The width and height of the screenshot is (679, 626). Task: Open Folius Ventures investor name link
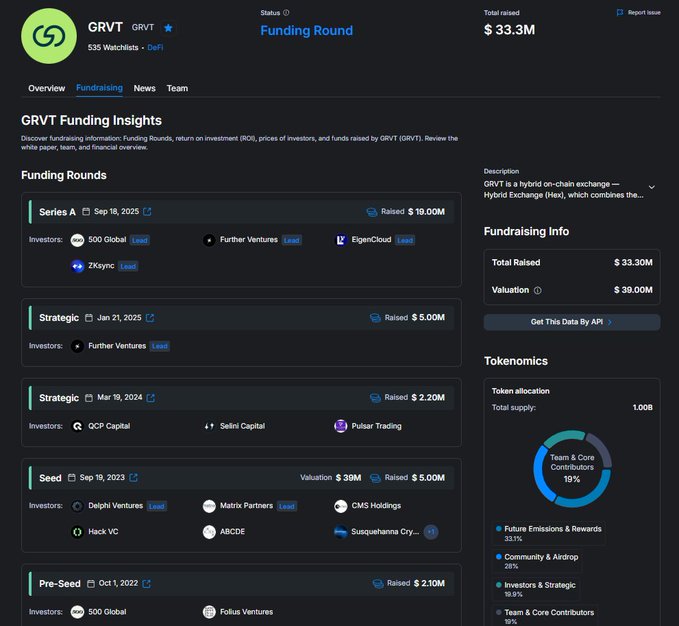click(246, 612)
